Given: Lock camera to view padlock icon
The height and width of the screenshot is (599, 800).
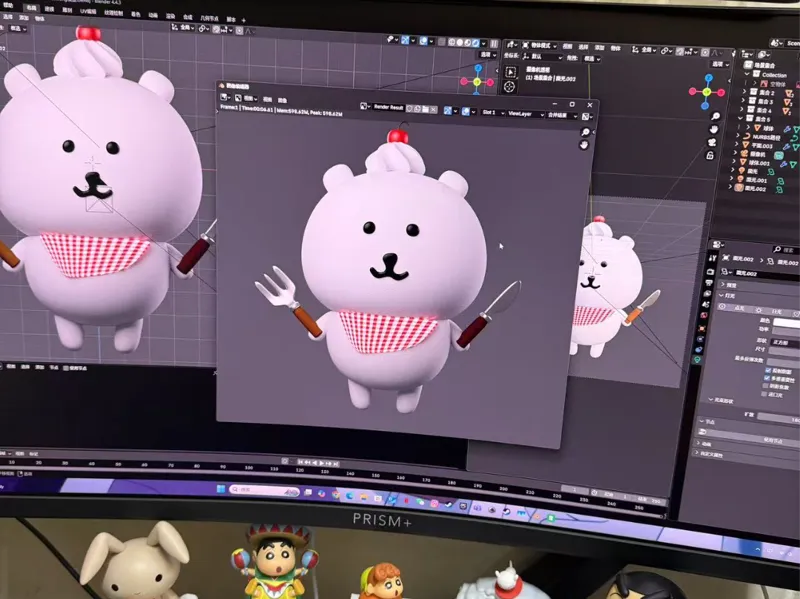Looking at the screenshot, I should click(x=710, y=155).
